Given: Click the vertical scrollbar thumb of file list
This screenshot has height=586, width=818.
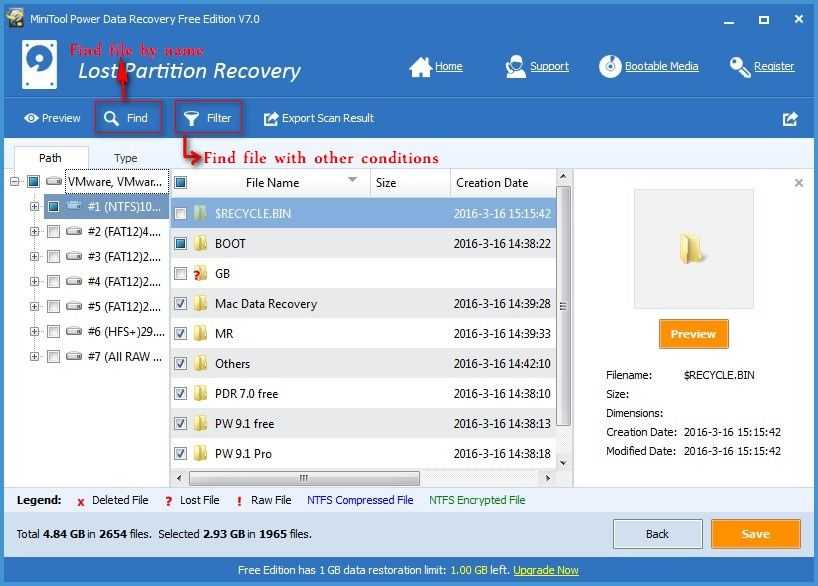Looking at the screenshot, I should pos(563,306).
